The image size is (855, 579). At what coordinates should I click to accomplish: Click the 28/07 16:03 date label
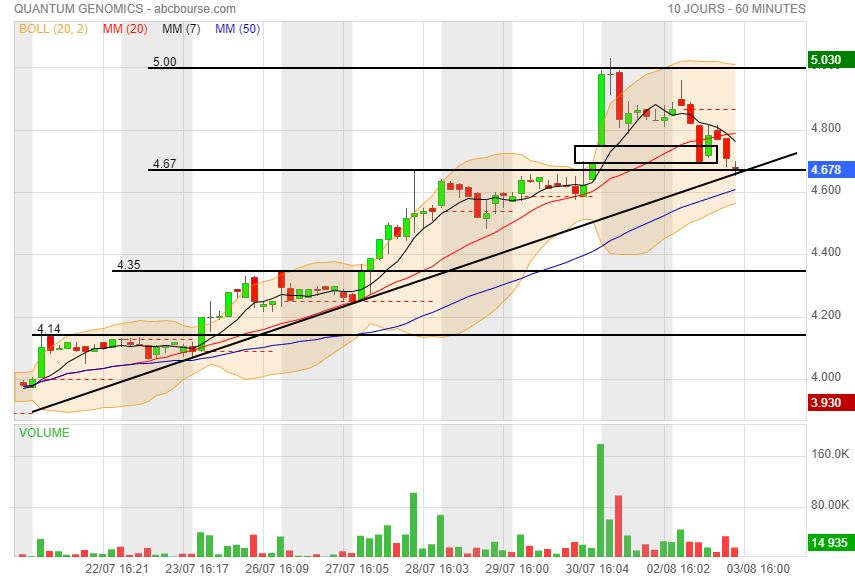437,569
